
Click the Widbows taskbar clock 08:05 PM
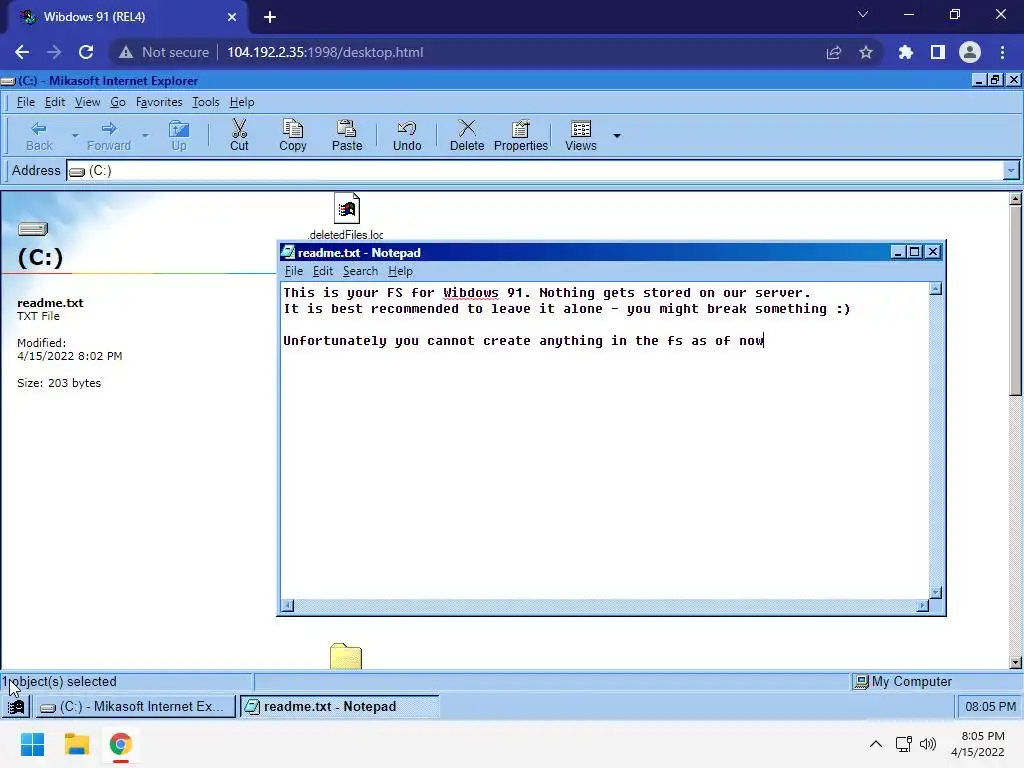tap(990, 707)
